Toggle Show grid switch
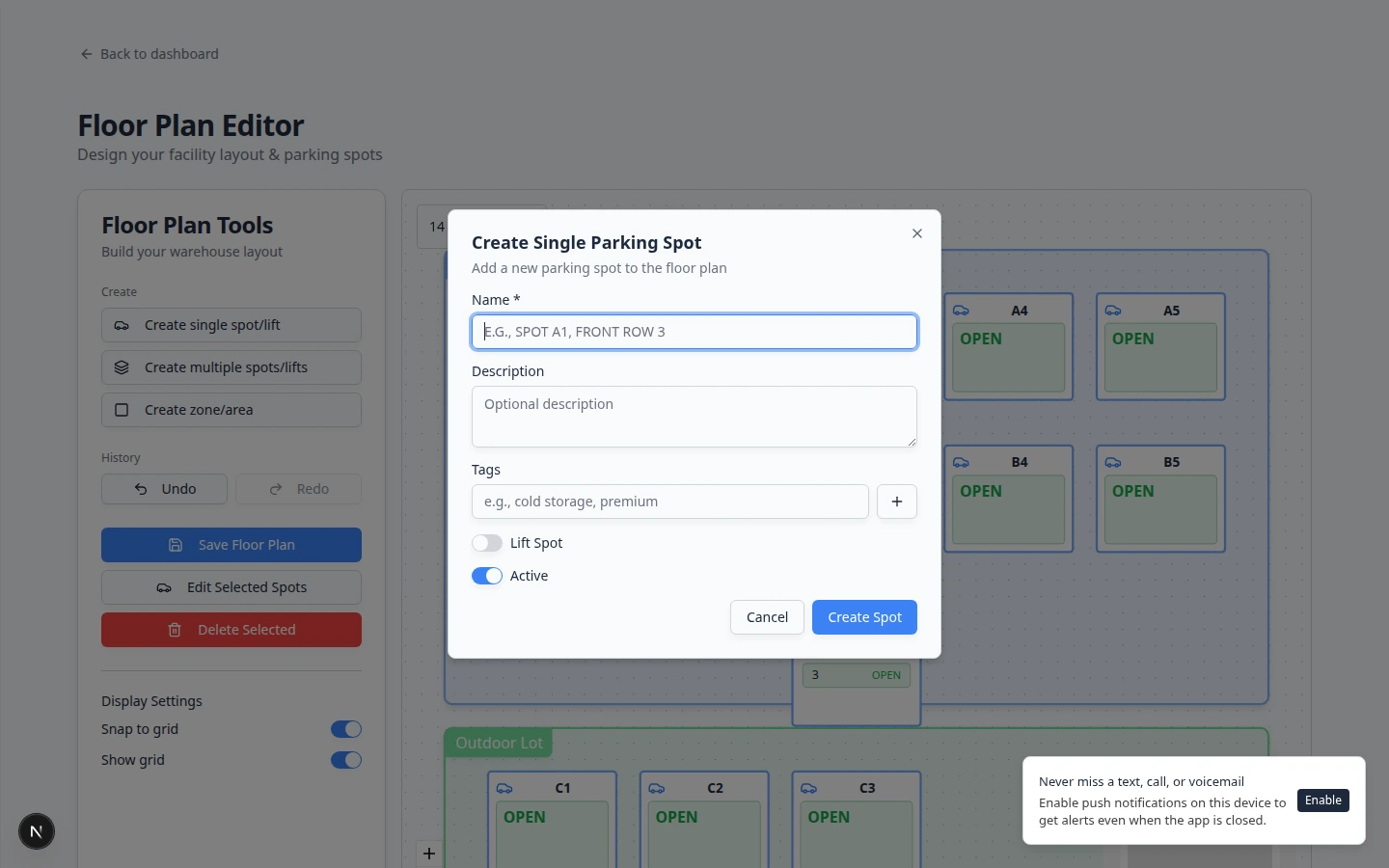1389x868 pixels. (x=346, y=760)
